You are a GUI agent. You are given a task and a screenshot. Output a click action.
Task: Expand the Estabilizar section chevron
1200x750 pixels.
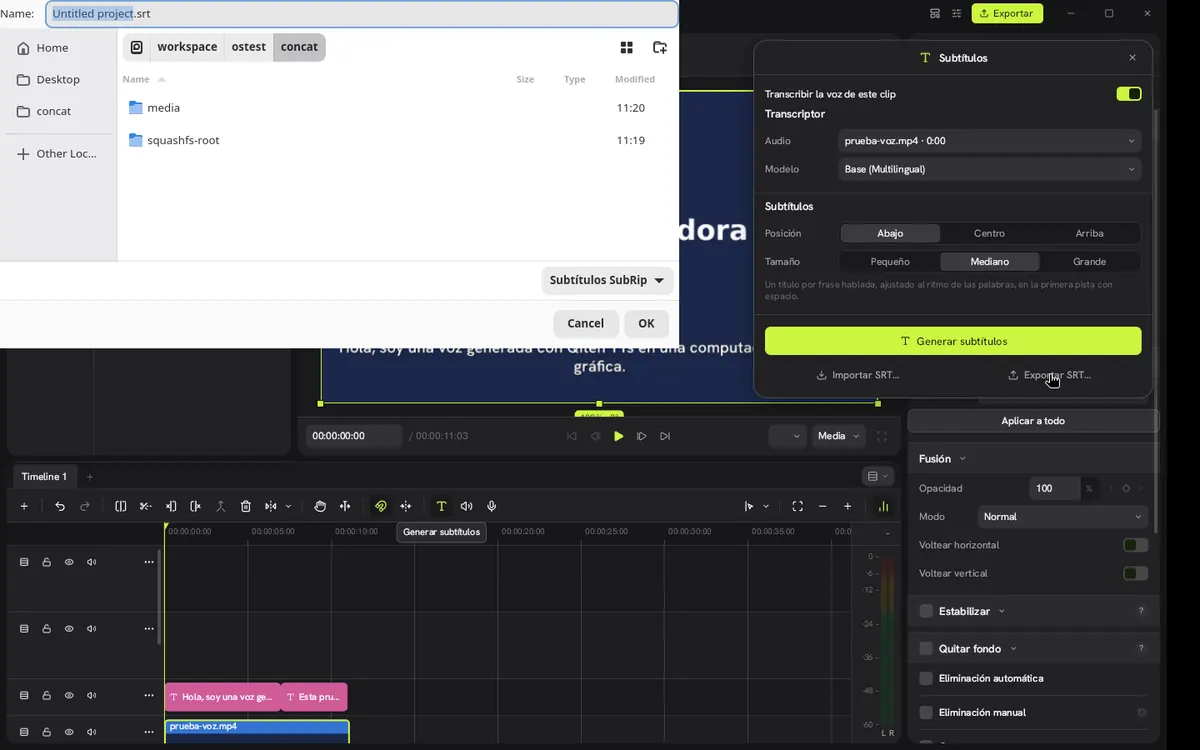click(x=1001, y=611)
